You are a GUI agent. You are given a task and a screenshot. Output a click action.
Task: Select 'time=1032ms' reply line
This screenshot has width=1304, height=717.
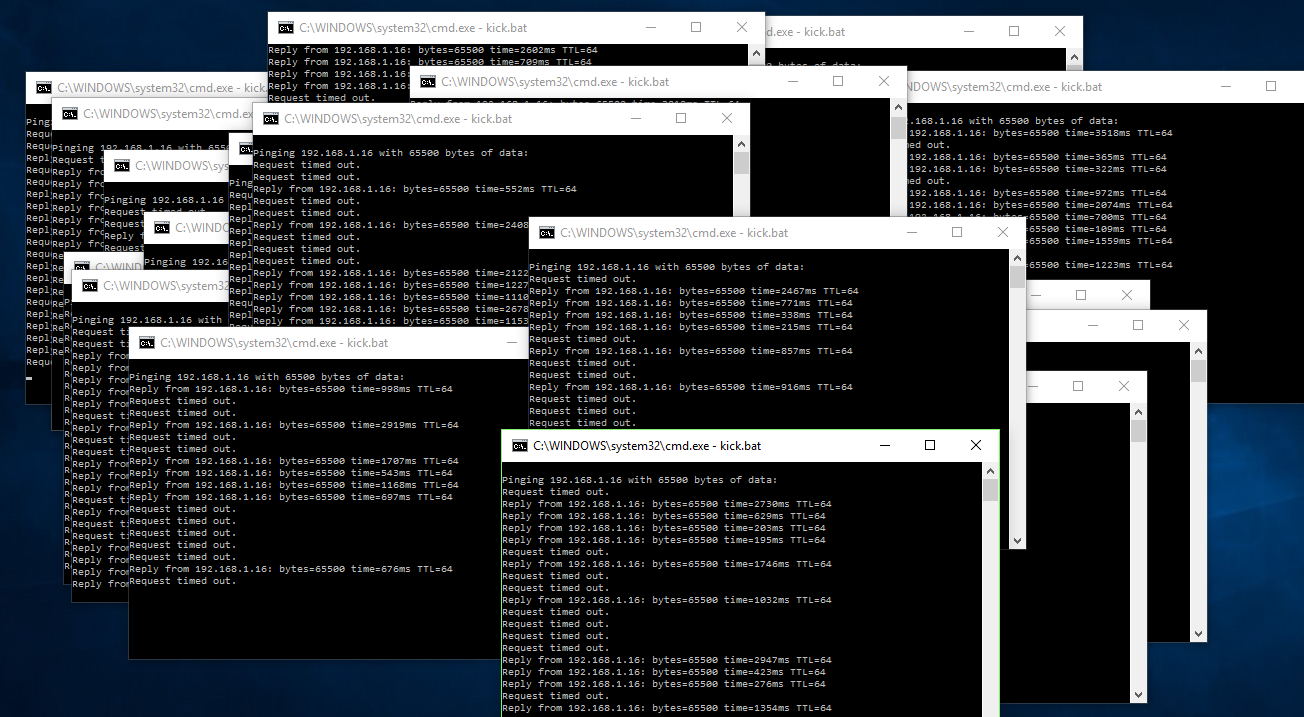667,600
